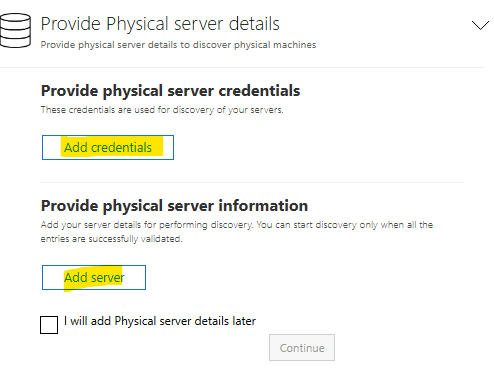Collapse the Physical server details section chevron
Viewport: 494px width, 368px height.
pos(480,25)
